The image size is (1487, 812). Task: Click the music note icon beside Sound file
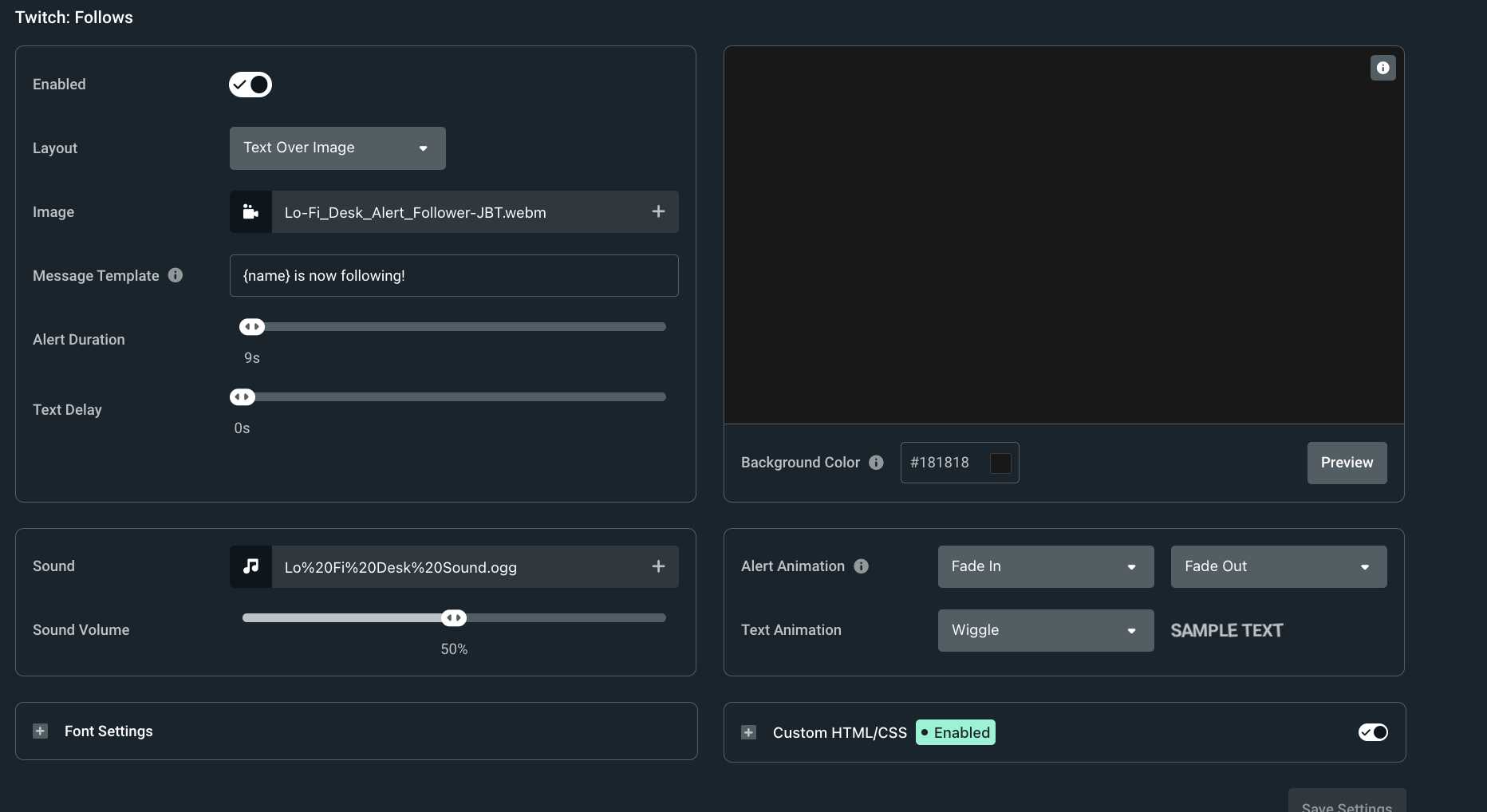[250, 566]
